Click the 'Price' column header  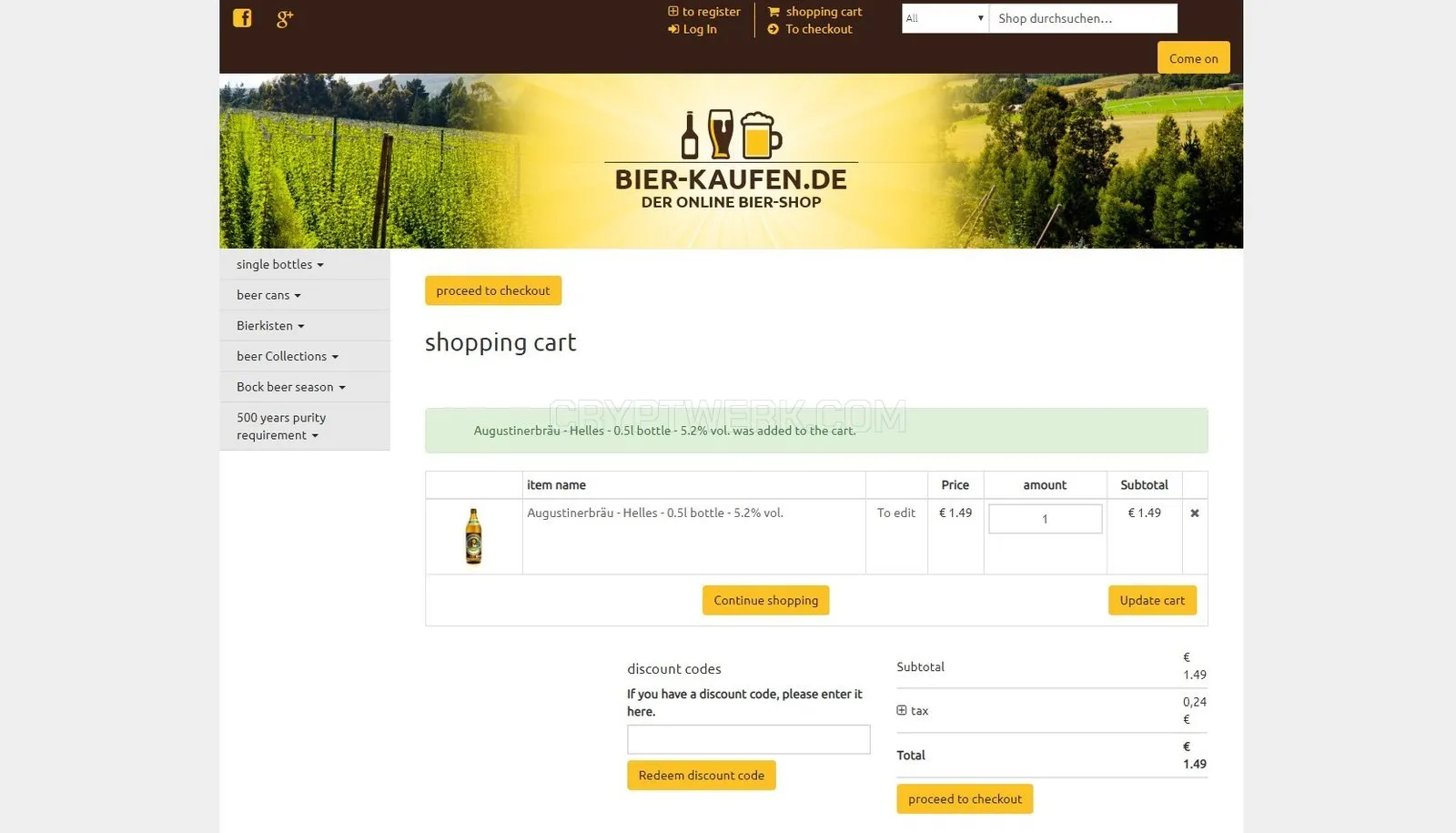coord(955,485)
